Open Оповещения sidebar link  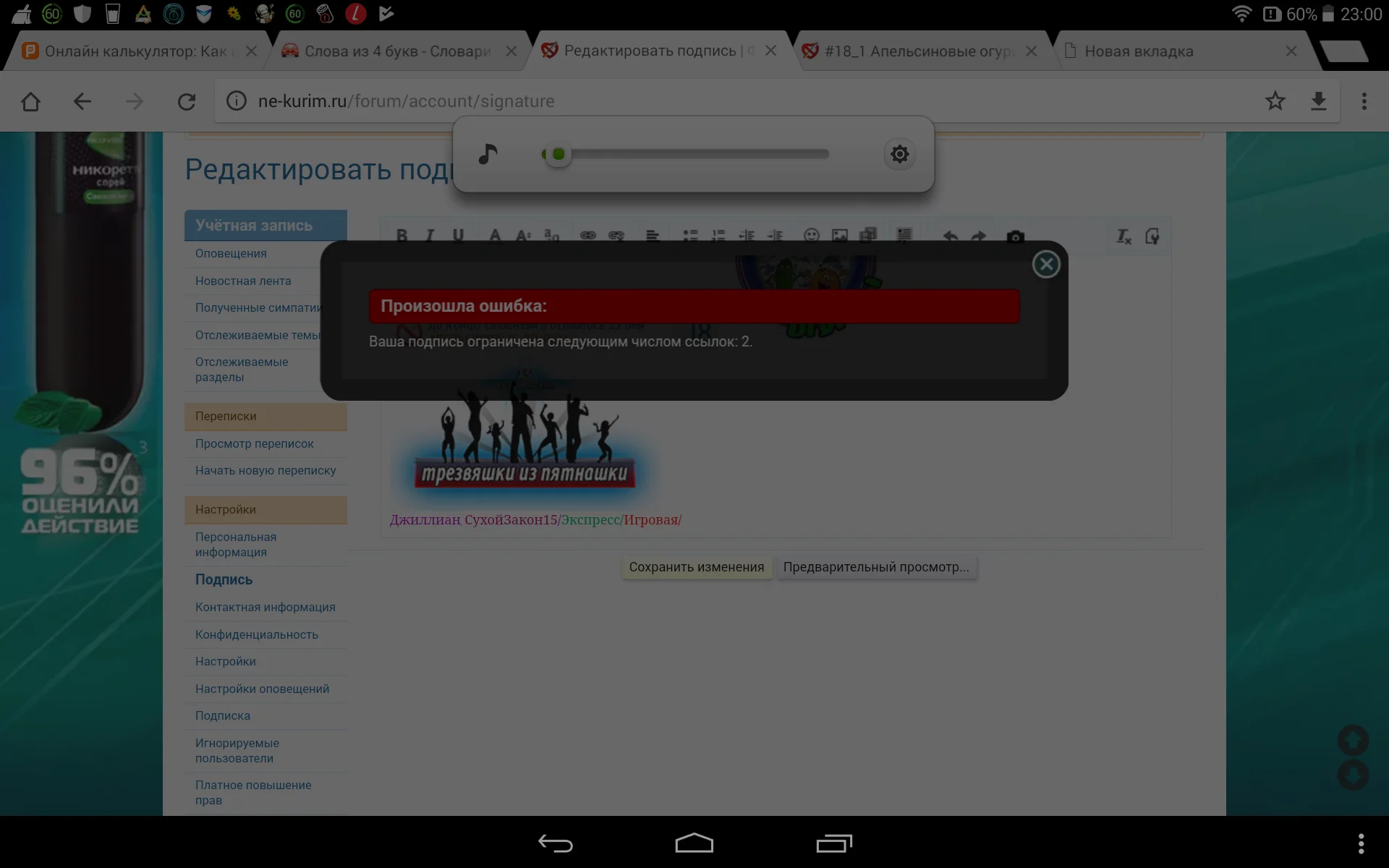point(231,253)
